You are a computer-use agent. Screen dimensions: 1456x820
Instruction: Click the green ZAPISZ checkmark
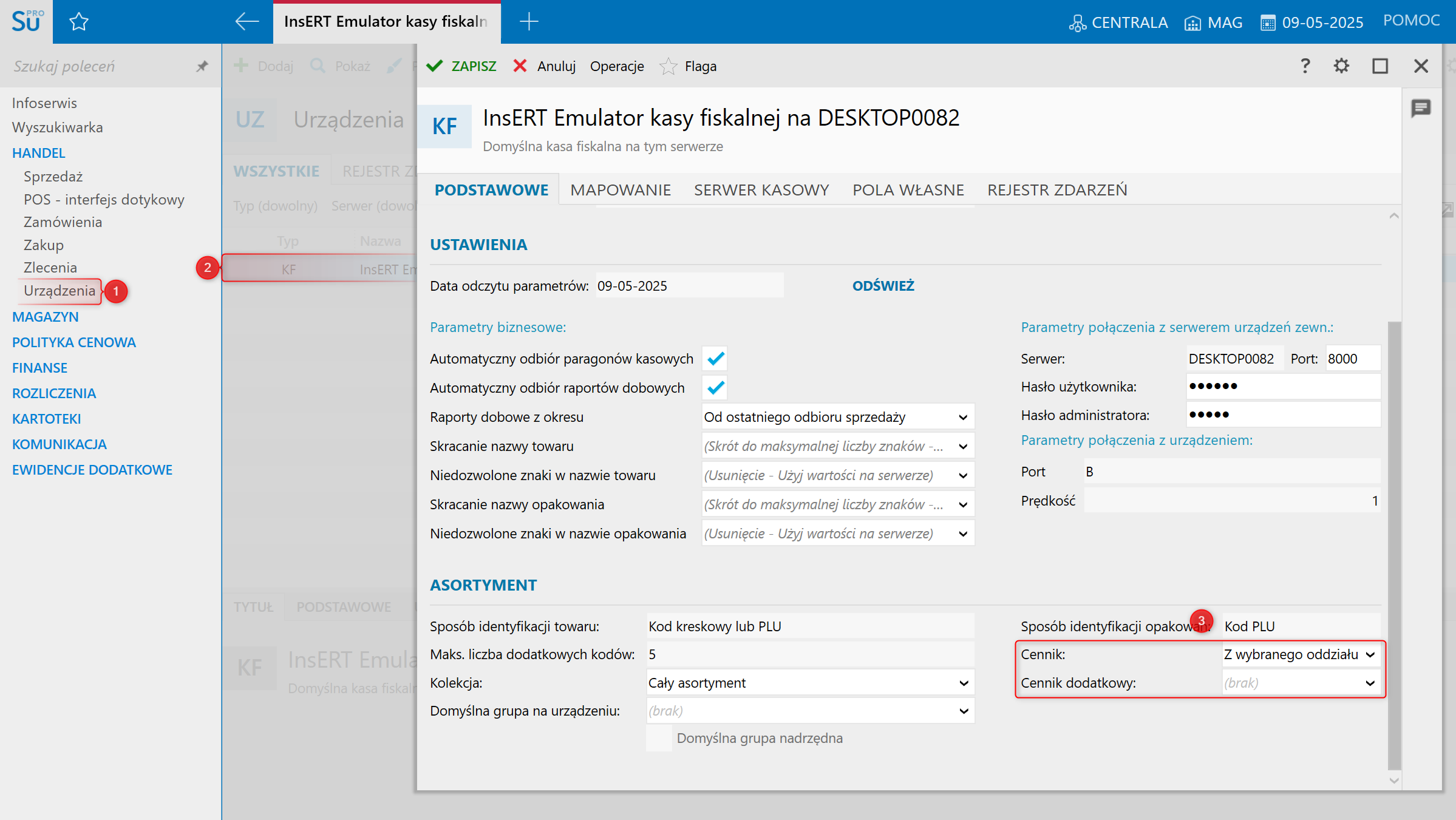435,66
